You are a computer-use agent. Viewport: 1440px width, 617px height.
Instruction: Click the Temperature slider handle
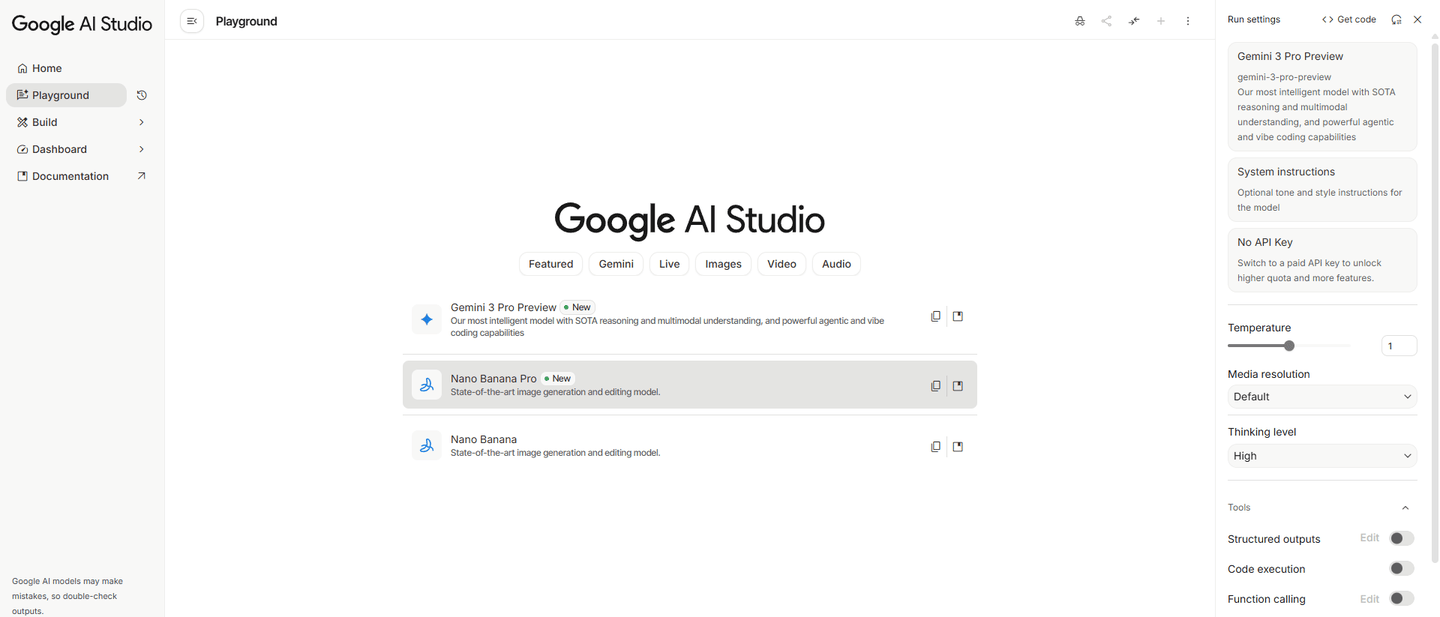coord(1289,346)
